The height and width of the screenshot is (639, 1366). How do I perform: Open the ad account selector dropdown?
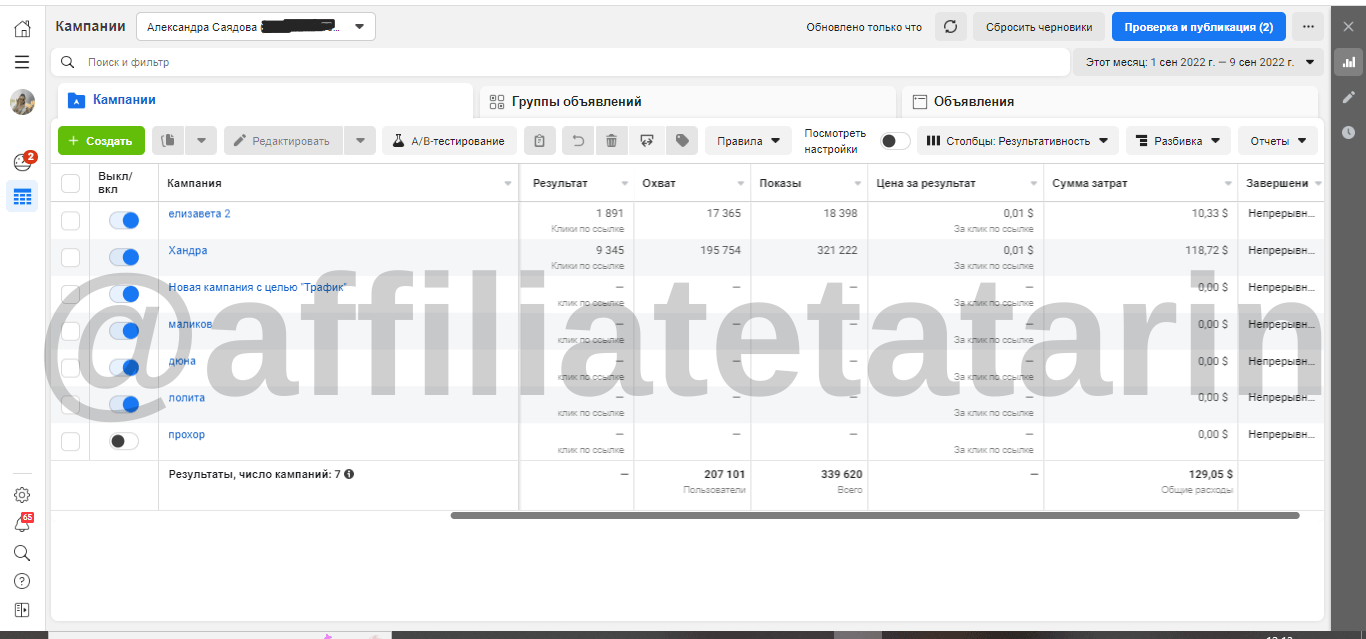click(x=256, y=27)
